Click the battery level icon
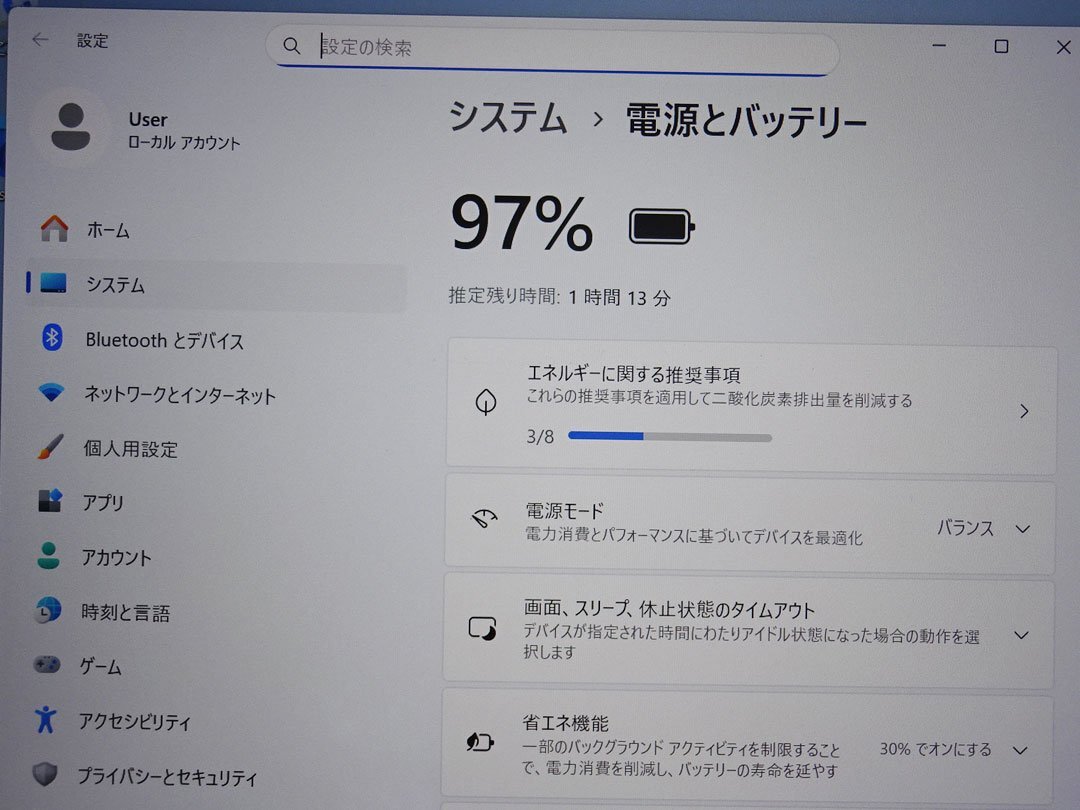1080x810 pixels. coord(661,227)
